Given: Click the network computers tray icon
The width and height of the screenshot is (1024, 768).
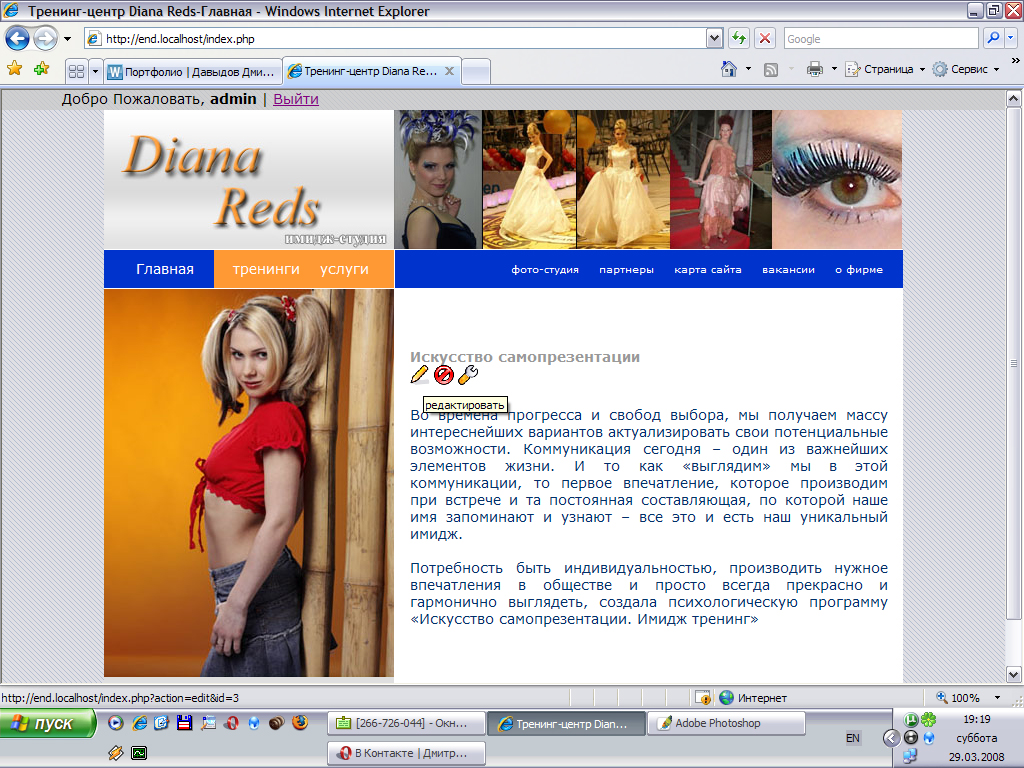Looking at the screenshot, I should click(910, 757).
